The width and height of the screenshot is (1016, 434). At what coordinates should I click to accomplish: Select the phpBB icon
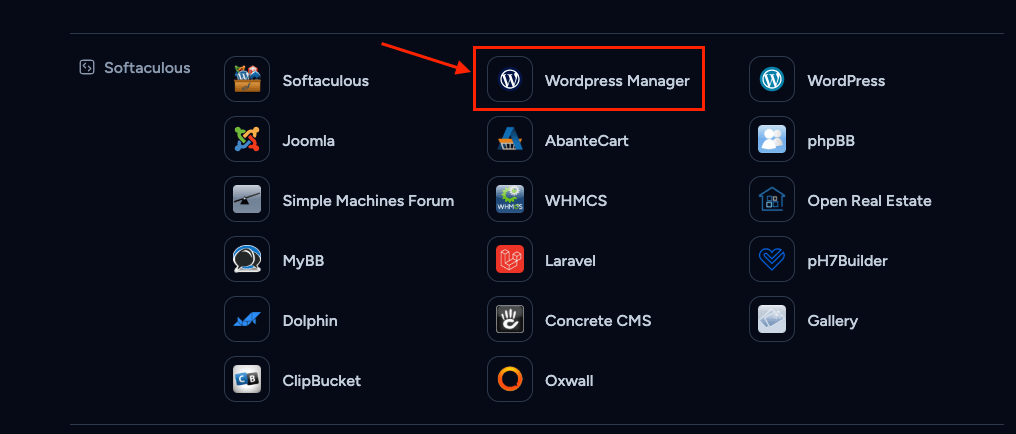pyautogui.click(x=772, y=139)
